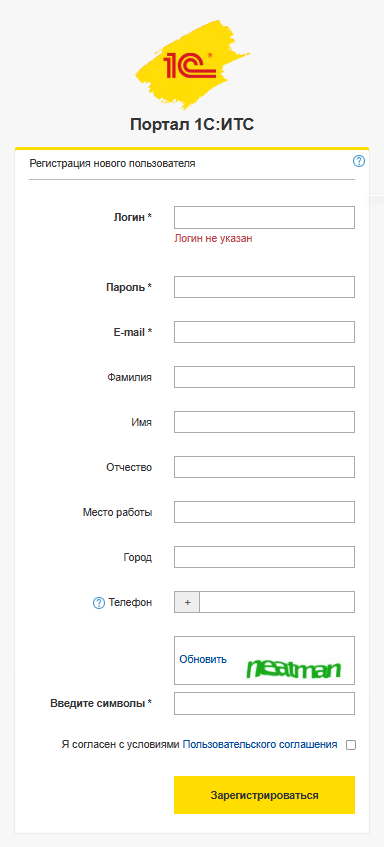384x847 pixels.
Task: Select the Место работы field
Action: coord(264,512)
